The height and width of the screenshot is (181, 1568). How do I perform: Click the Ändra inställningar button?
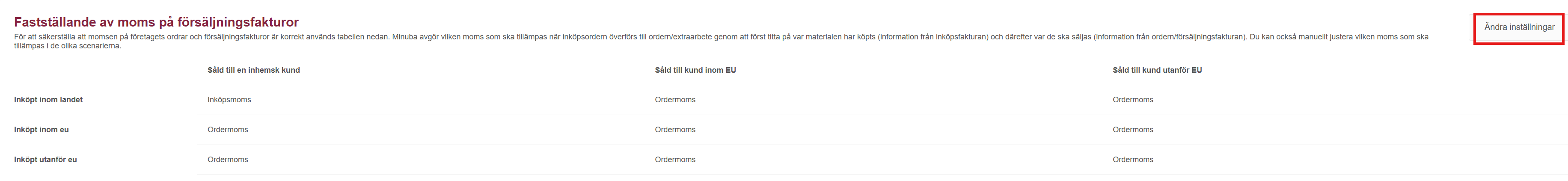(x=1519, y=27)
